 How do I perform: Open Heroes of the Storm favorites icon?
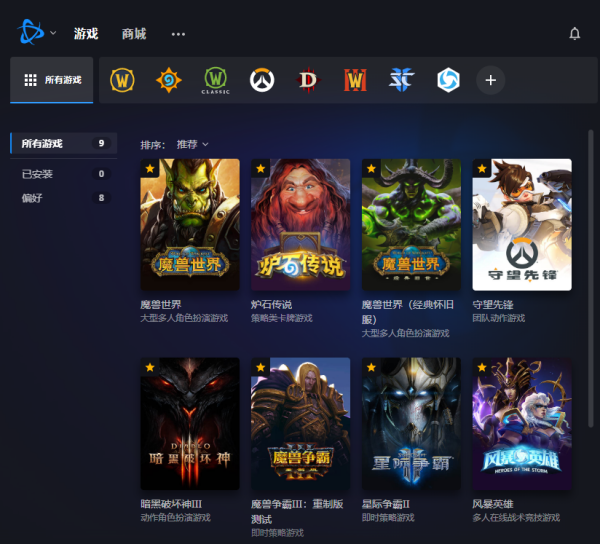click(x=448, y=80)
